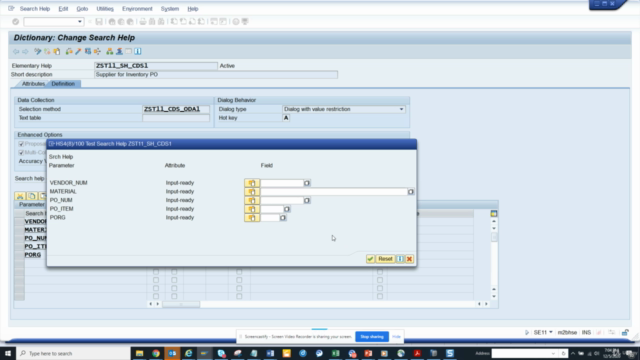Click multiple selection button for PO_ITEM
This screenshot has height=360, width=640.
[252, 209]
